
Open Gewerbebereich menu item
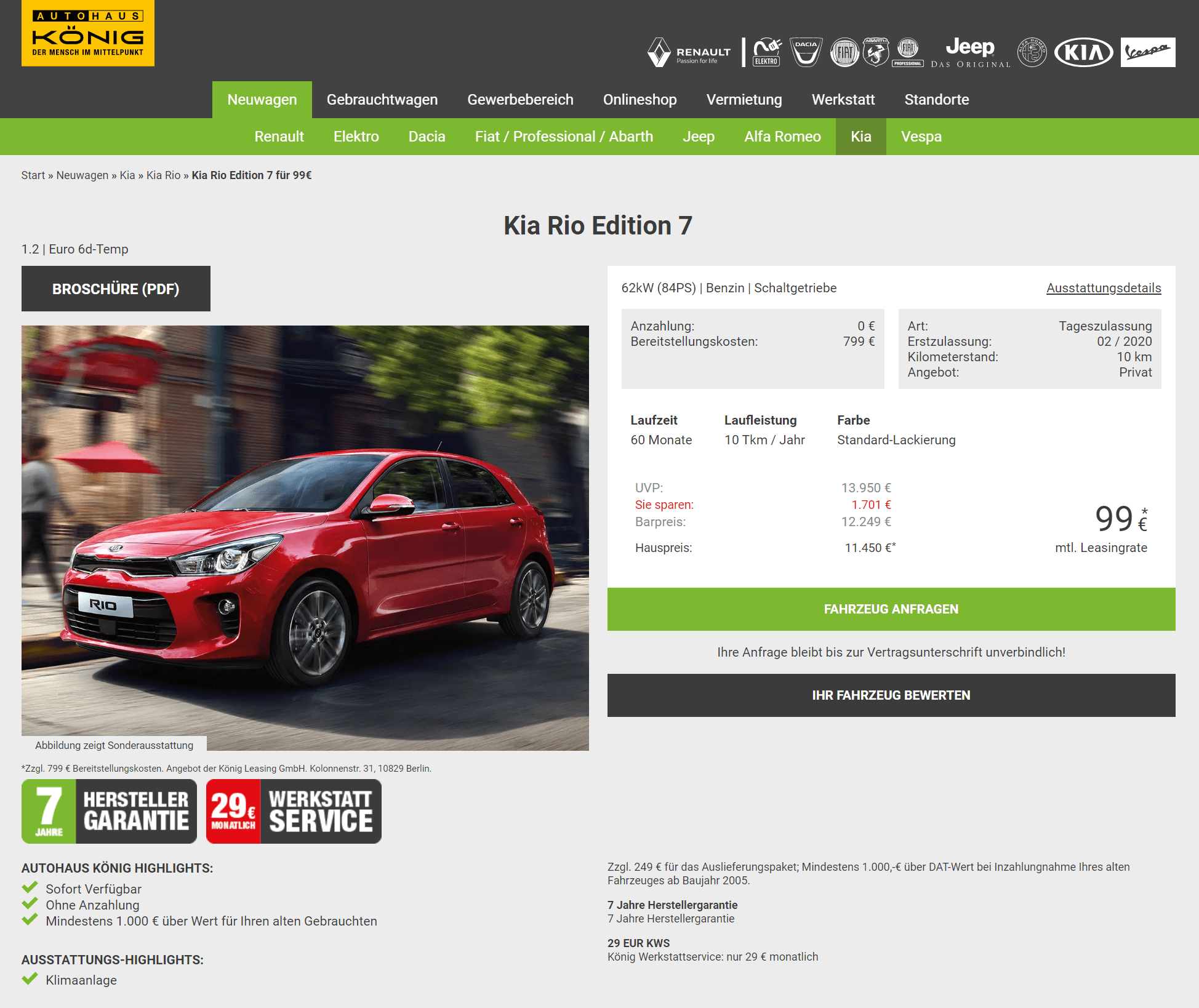pos(520,100)
